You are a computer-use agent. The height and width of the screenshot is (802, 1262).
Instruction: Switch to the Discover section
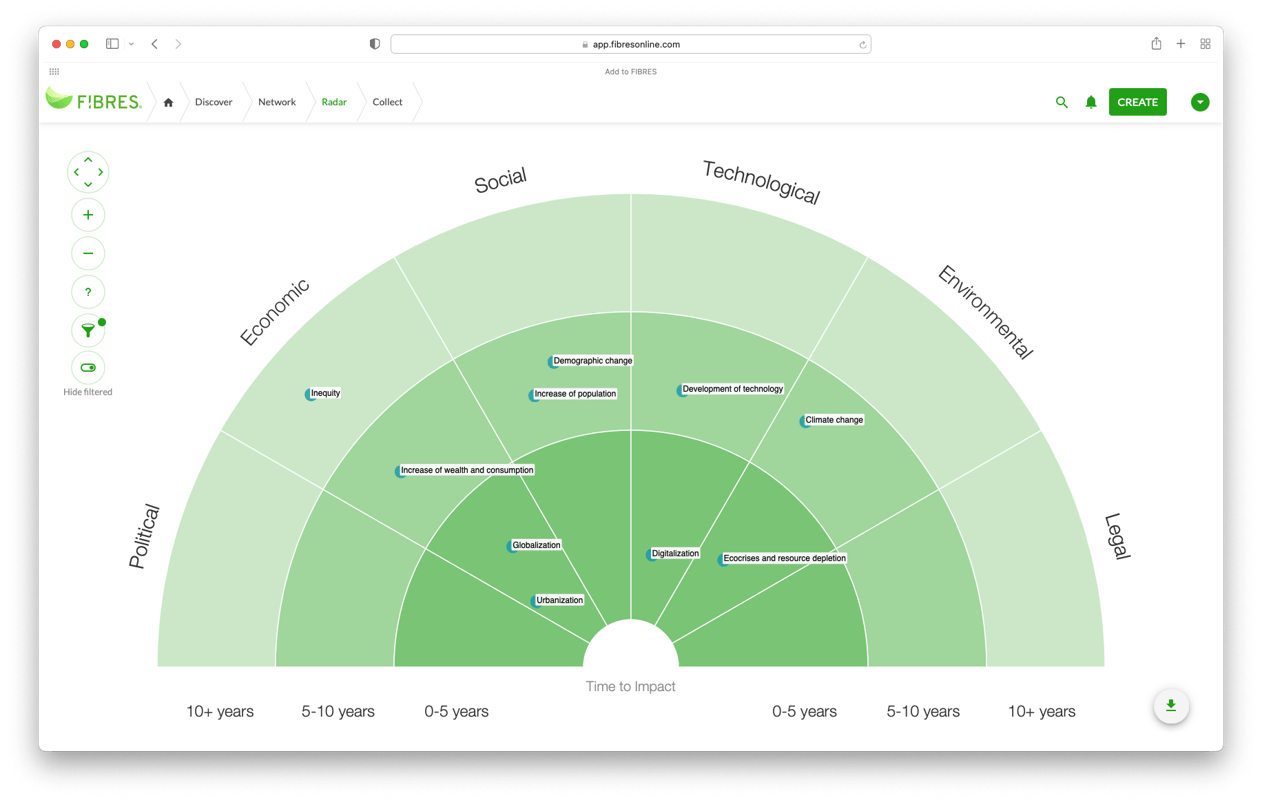click(x=214, y=102)
